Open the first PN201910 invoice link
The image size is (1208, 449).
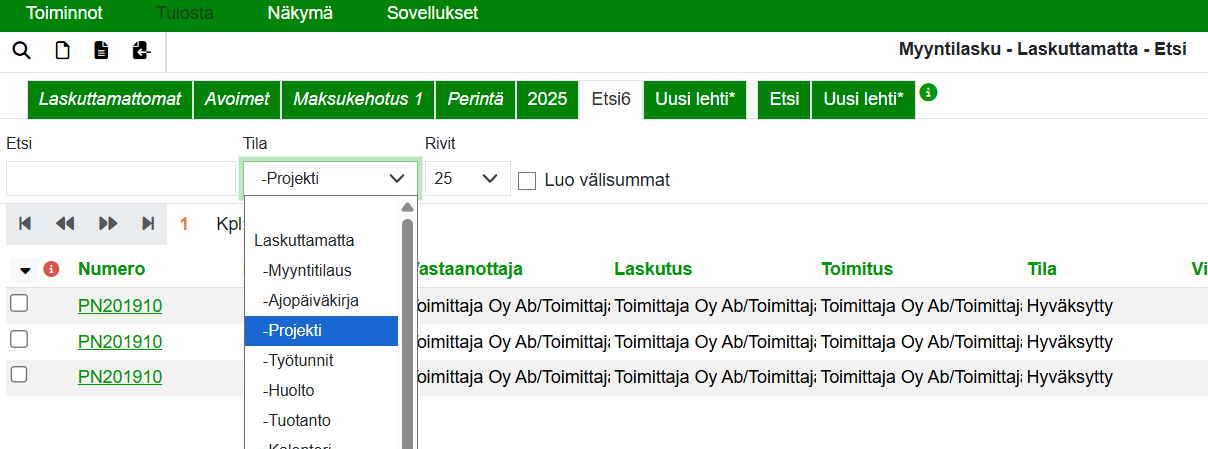120,306
